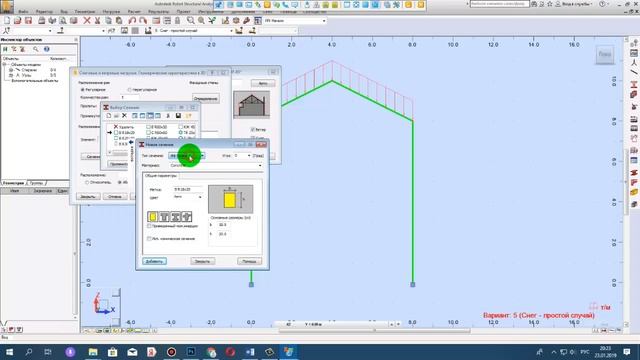Toggle the Wind checkbox under building preview
The width and height of the screenshot is (640, 360).
(x=253, y=129)
